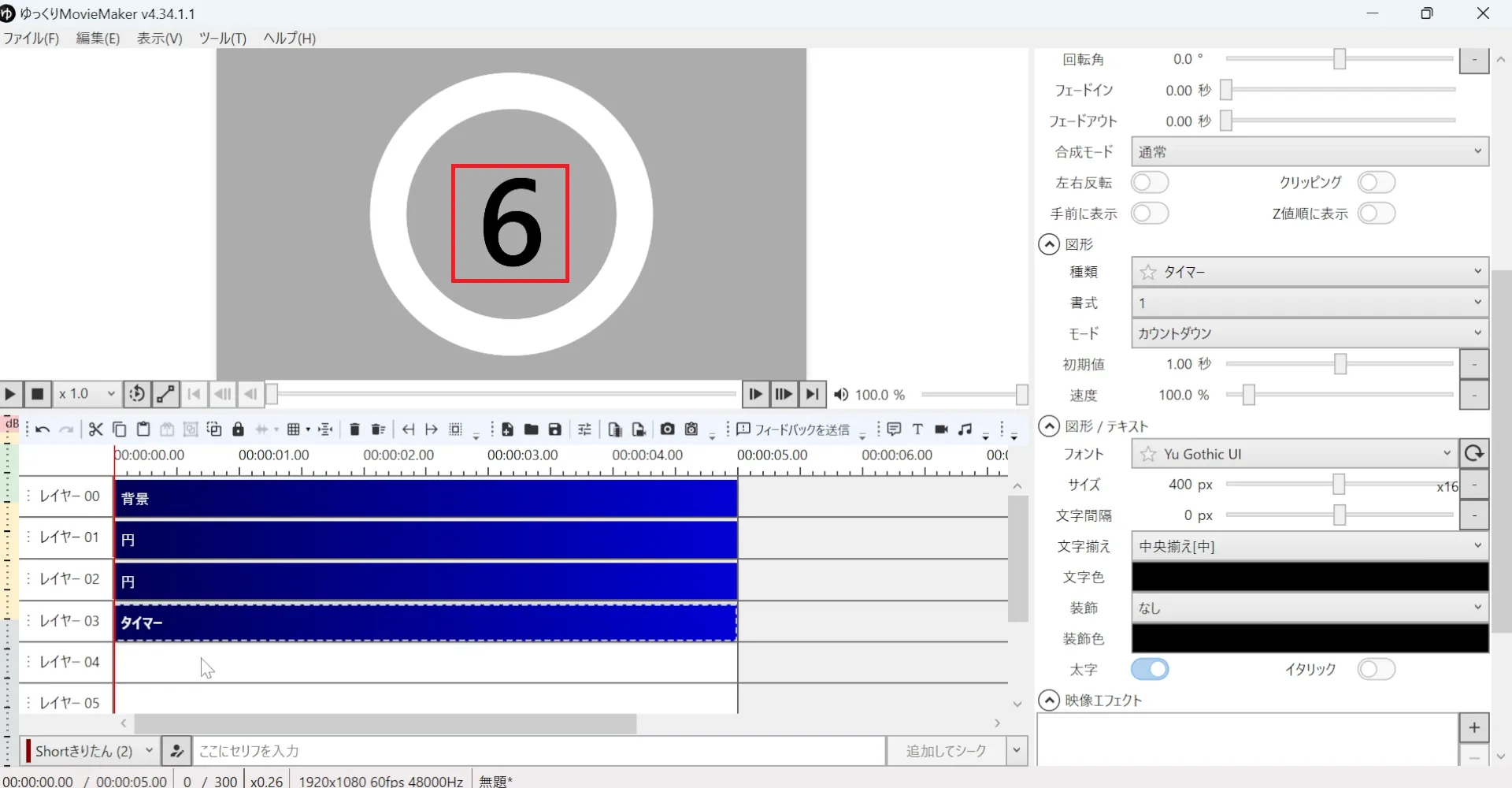Click the new project file icon

point(507,429)
